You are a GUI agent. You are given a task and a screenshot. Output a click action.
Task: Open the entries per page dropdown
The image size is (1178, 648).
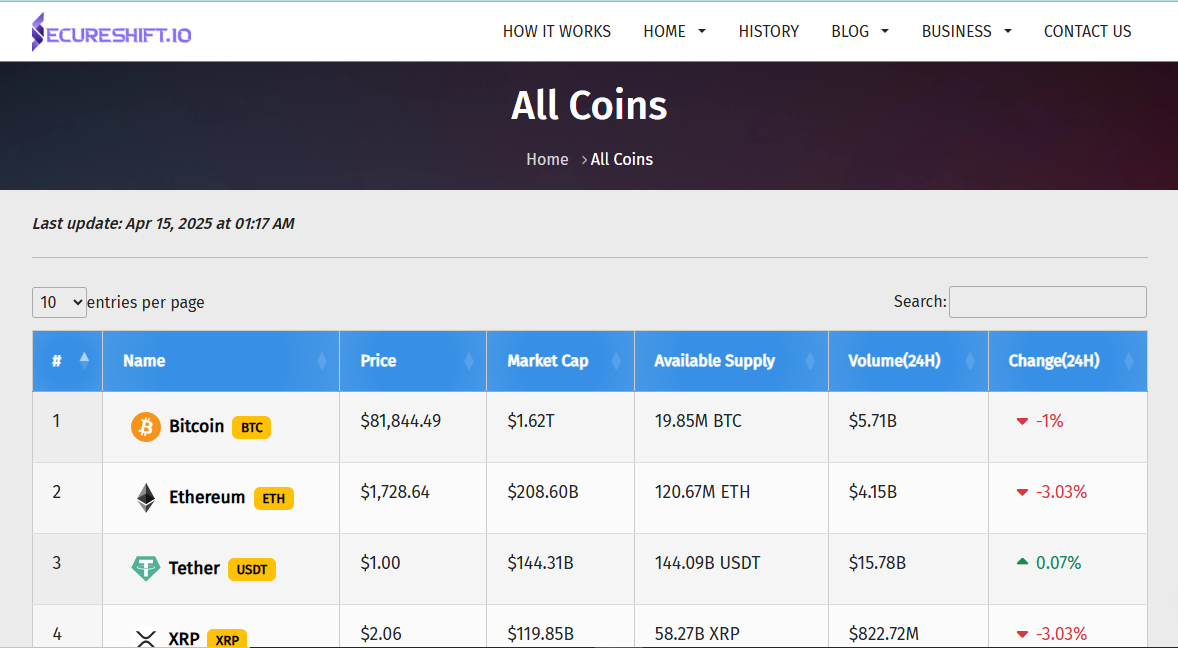tap(59, 303)
